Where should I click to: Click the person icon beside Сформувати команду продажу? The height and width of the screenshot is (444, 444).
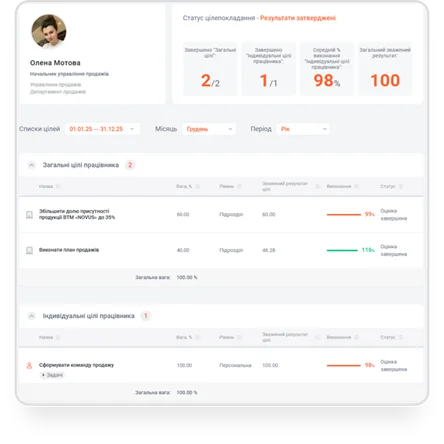(x=29, y=366)
